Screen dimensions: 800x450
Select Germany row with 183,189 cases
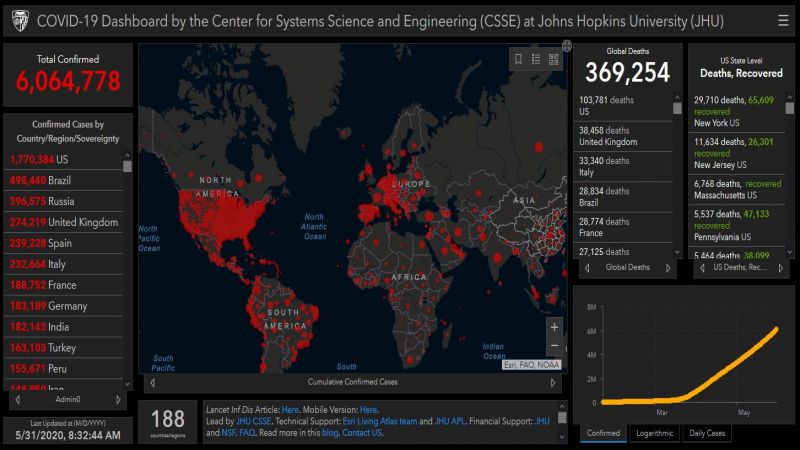pyautogui.click(x=64, y=306)
